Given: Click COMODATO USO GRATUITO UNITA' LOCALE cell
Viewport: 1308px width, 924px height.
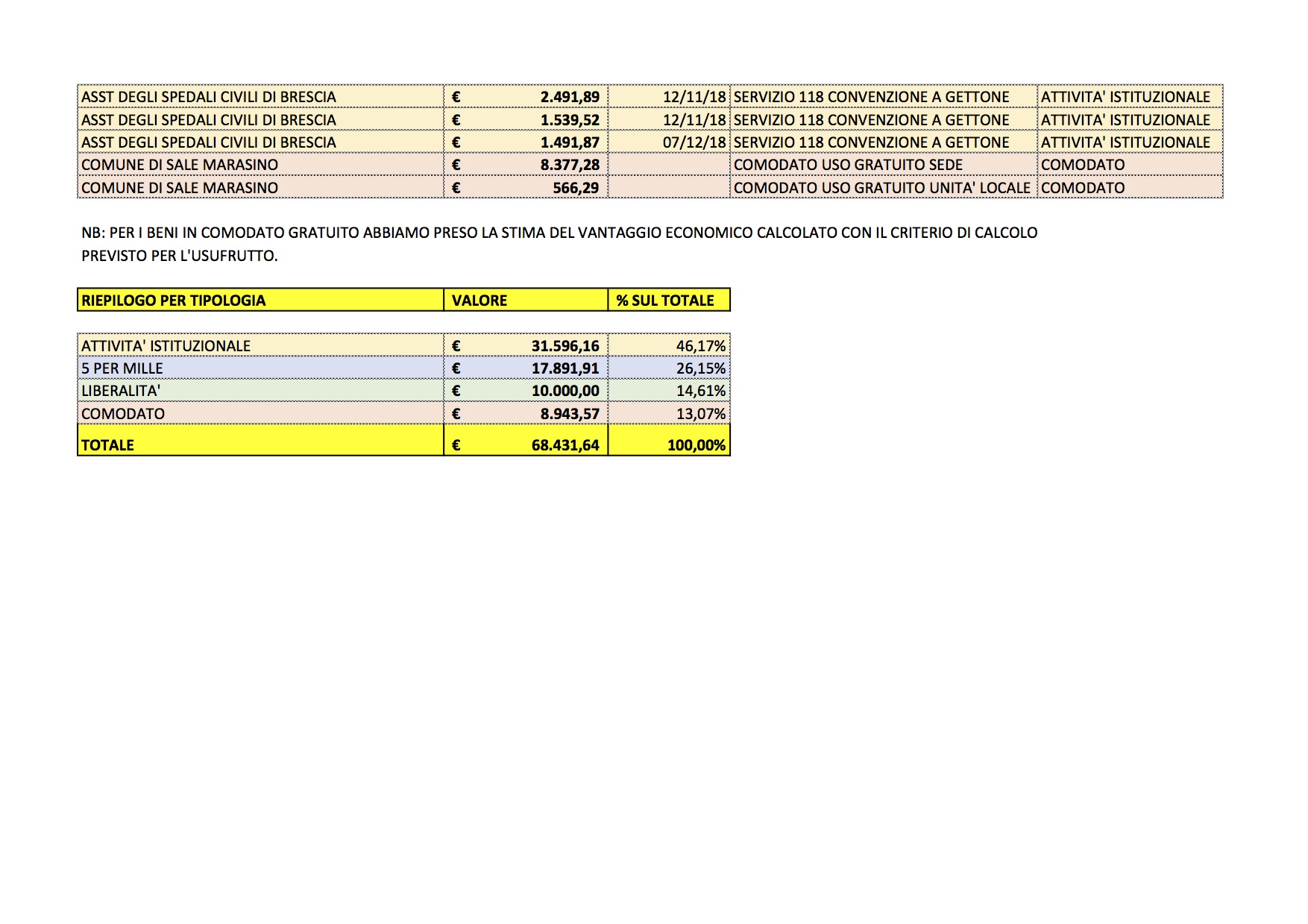Looking at the screenshot, I should tap(881, 188).
